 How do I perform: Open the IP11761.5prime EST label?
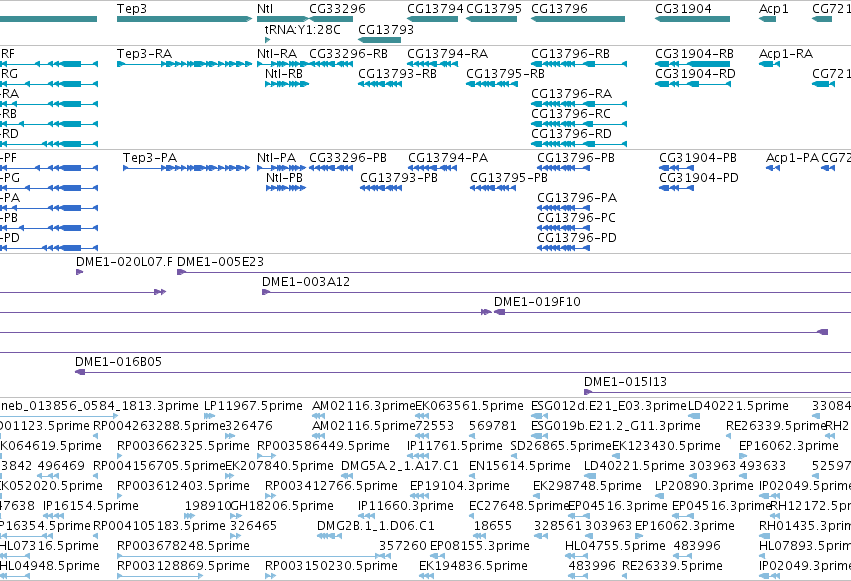point(455,446)
